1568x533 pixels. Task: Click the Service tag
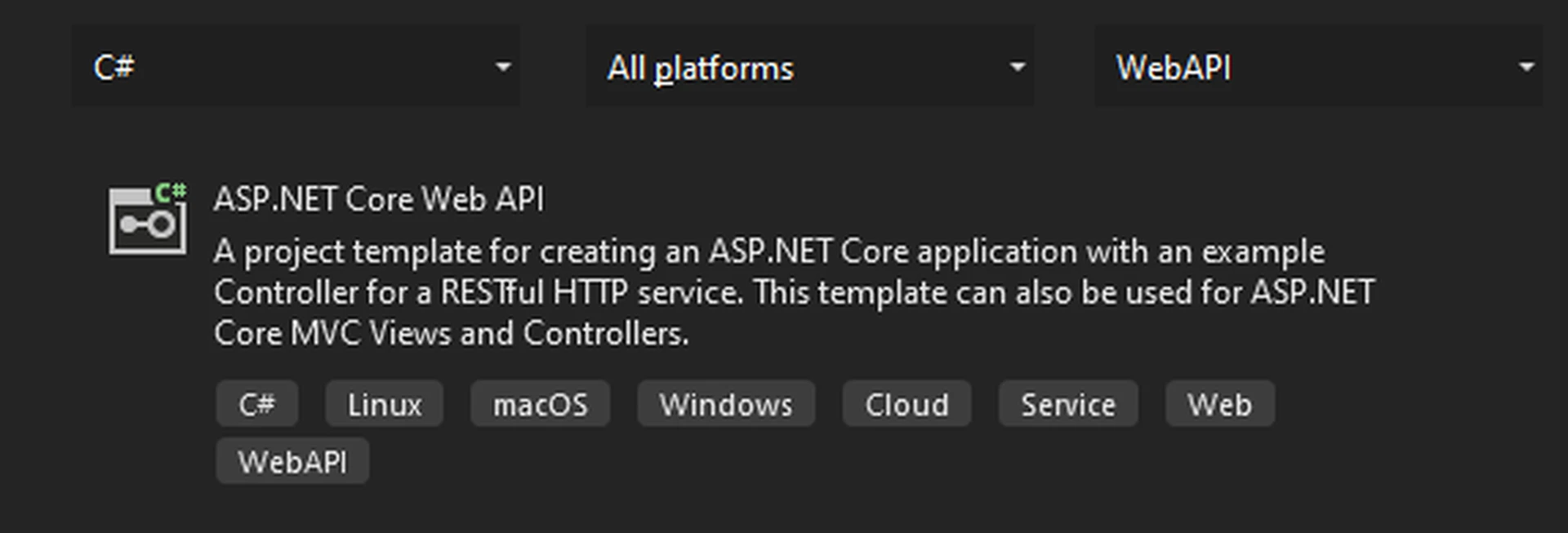[x=1067, y=404]
